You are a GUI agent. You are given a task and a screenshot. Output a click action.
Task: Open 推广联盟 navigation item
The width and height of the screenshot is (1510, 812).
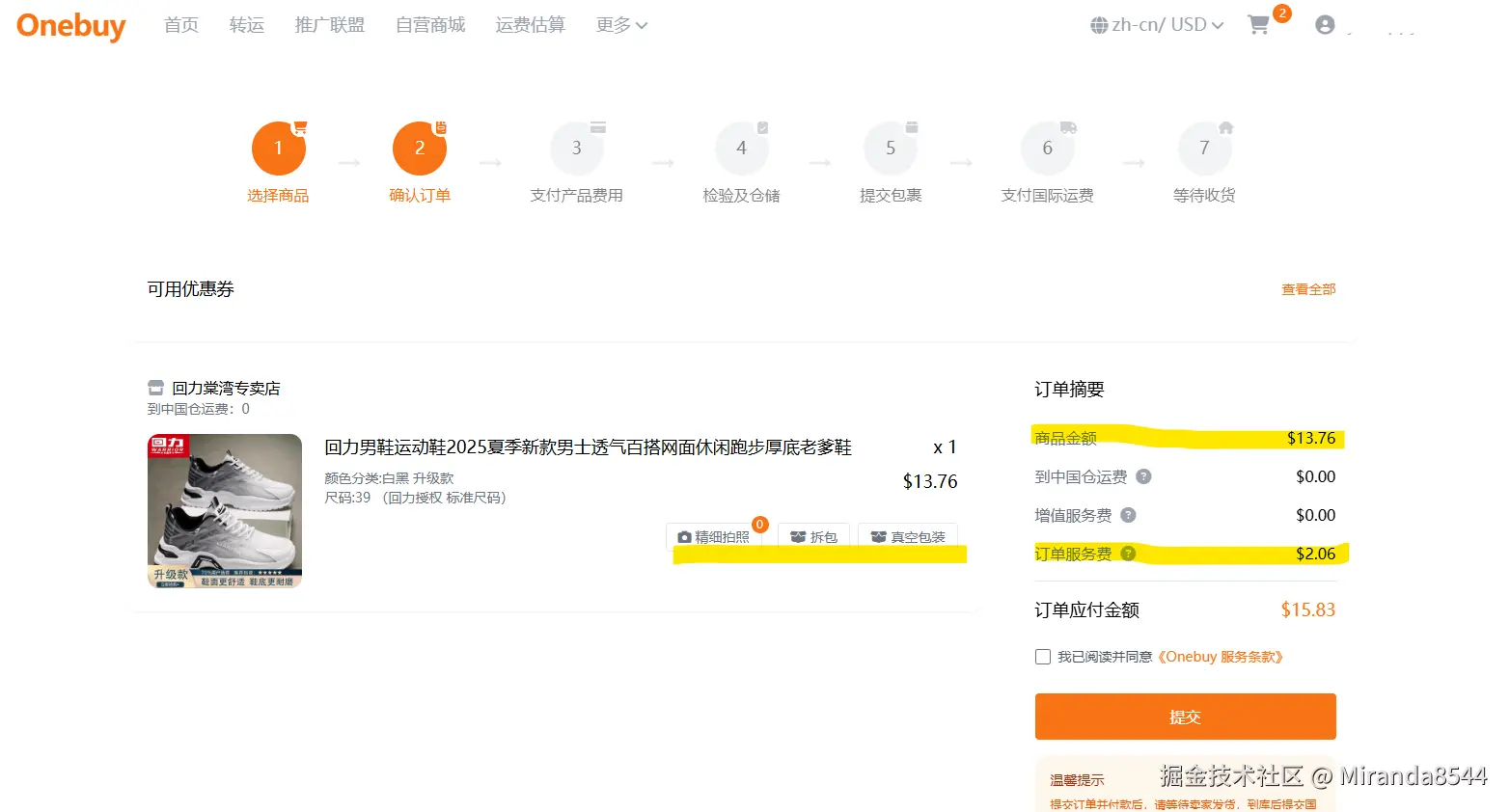coord(330,25)
